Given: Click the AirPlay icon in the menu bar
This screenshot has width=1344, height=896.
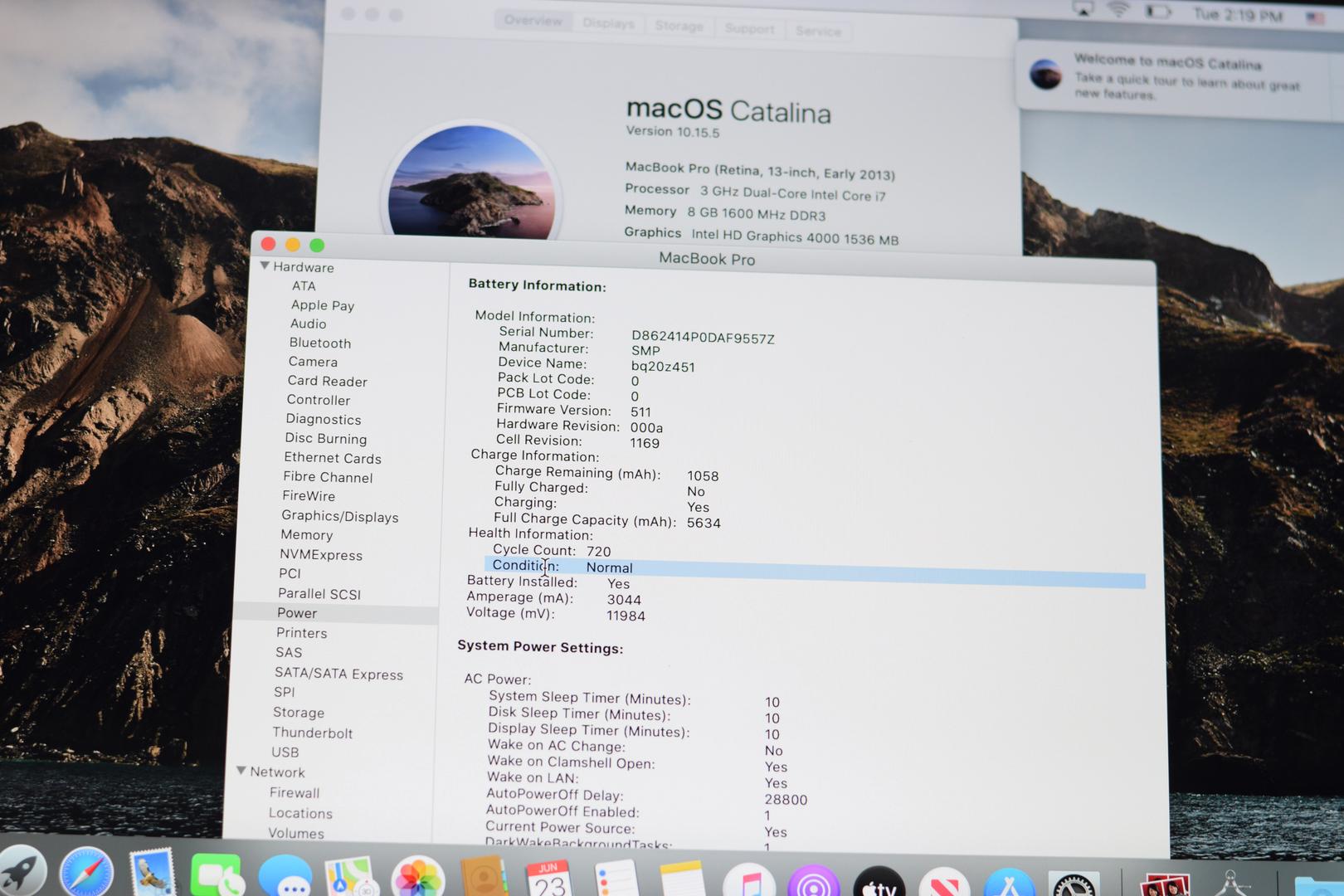Looking at the screenshot, I should tap(1083, 9).
